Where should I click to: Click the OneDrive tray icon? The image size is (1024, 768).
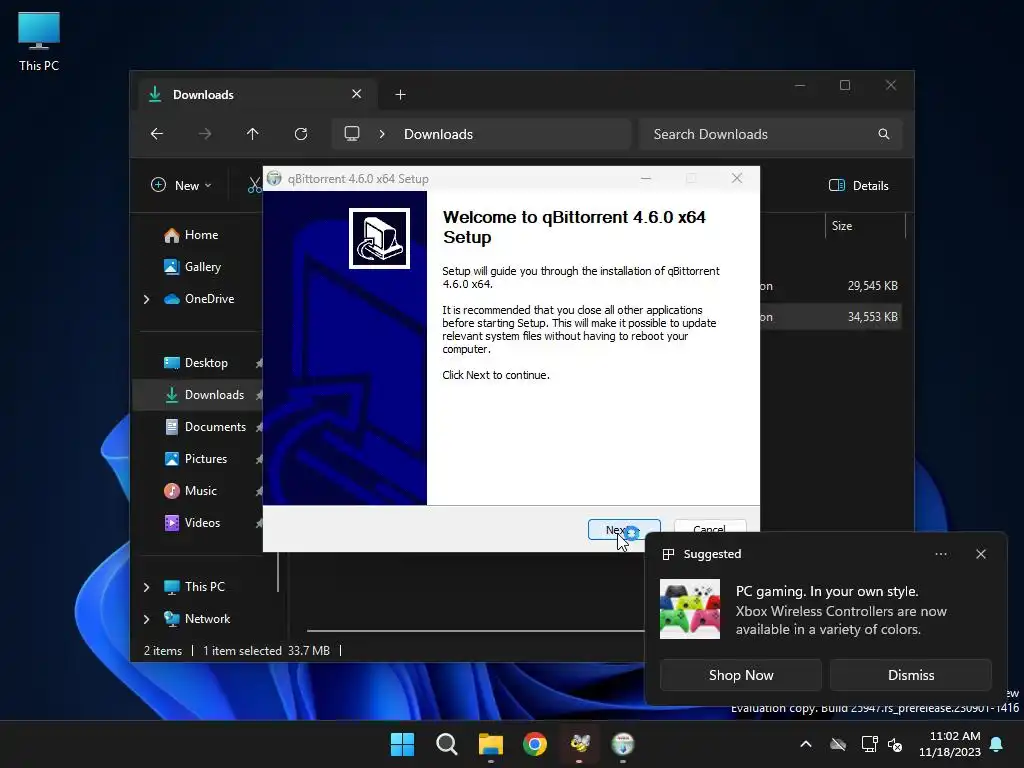[838, 744]
